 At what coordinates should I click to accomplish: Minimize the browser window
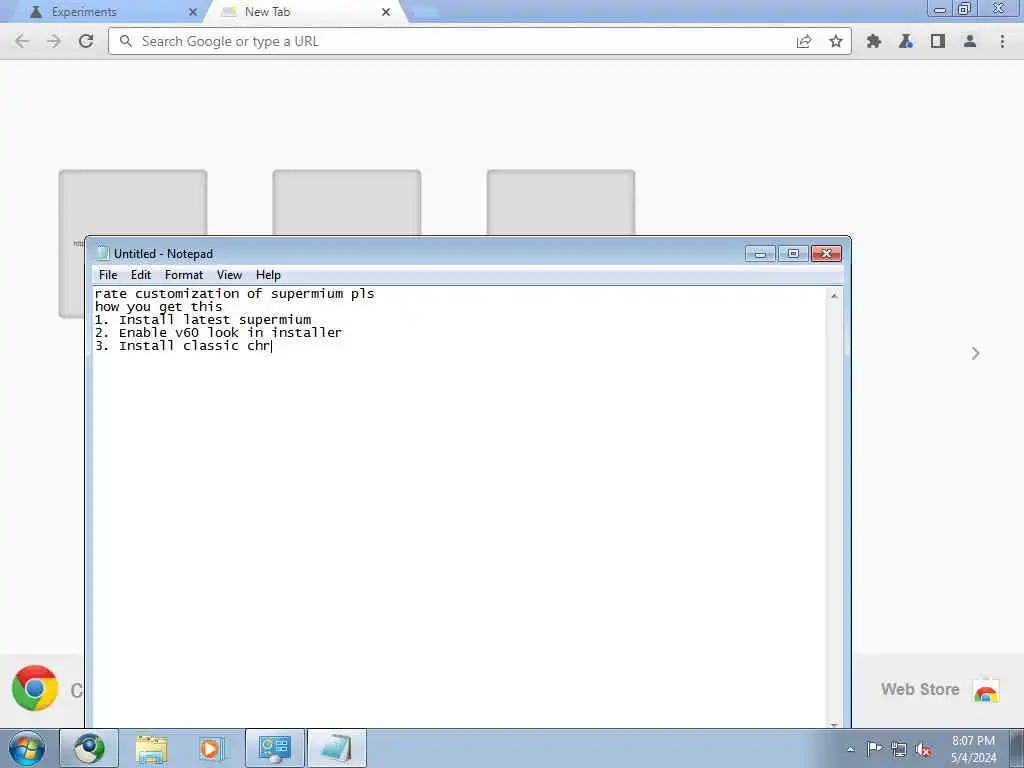(940, 9)
